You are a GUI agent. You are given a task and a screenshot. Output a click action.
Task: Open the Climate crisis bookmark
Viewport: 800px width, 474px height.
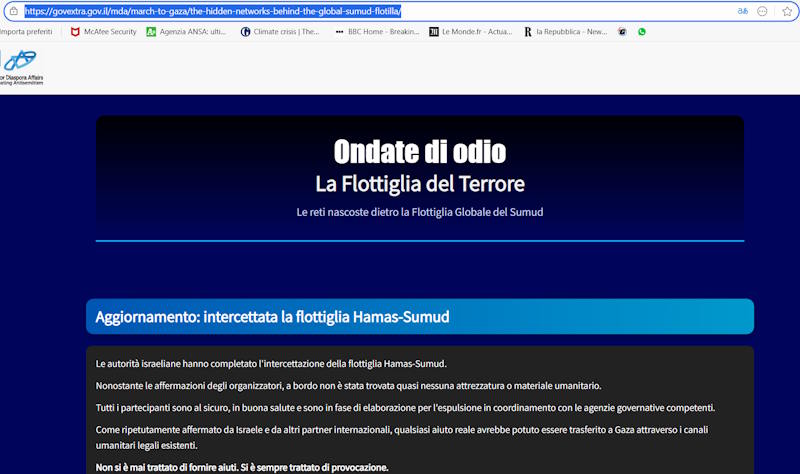coord(280,32)
